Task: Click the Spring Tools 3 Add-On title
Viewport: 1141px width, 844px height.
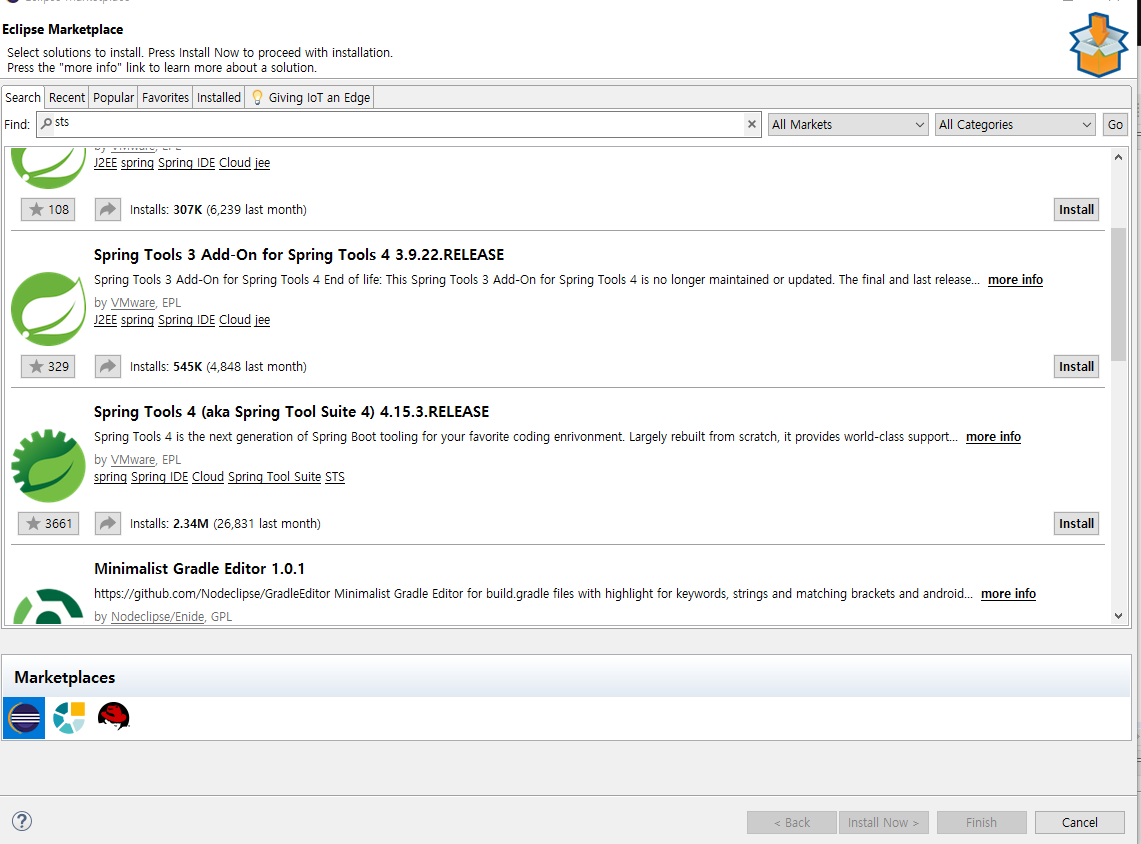Action: pyautogui.click(x=299, y=255)
